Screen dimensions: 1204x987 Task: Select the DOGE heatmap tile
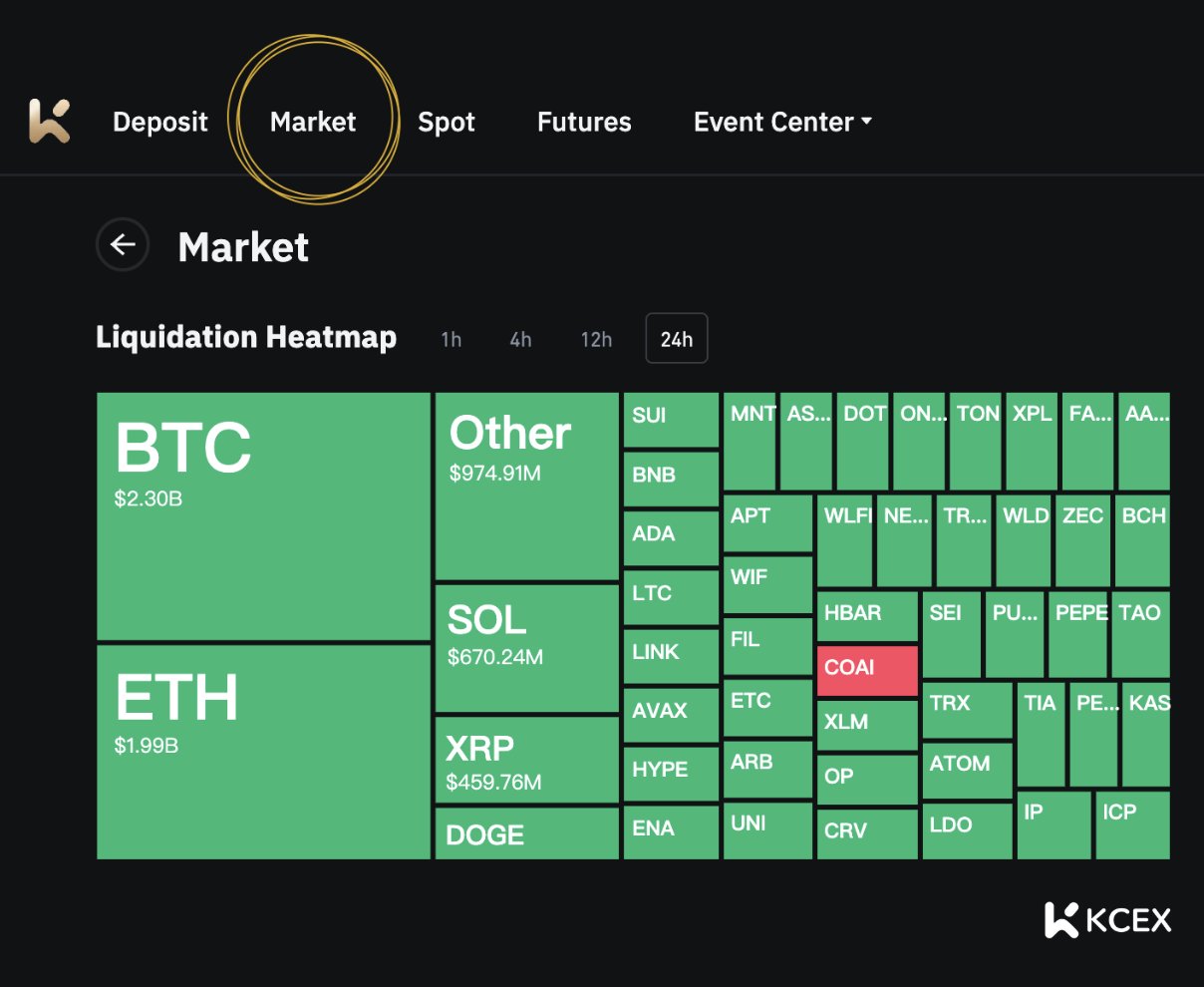[526, 833]
